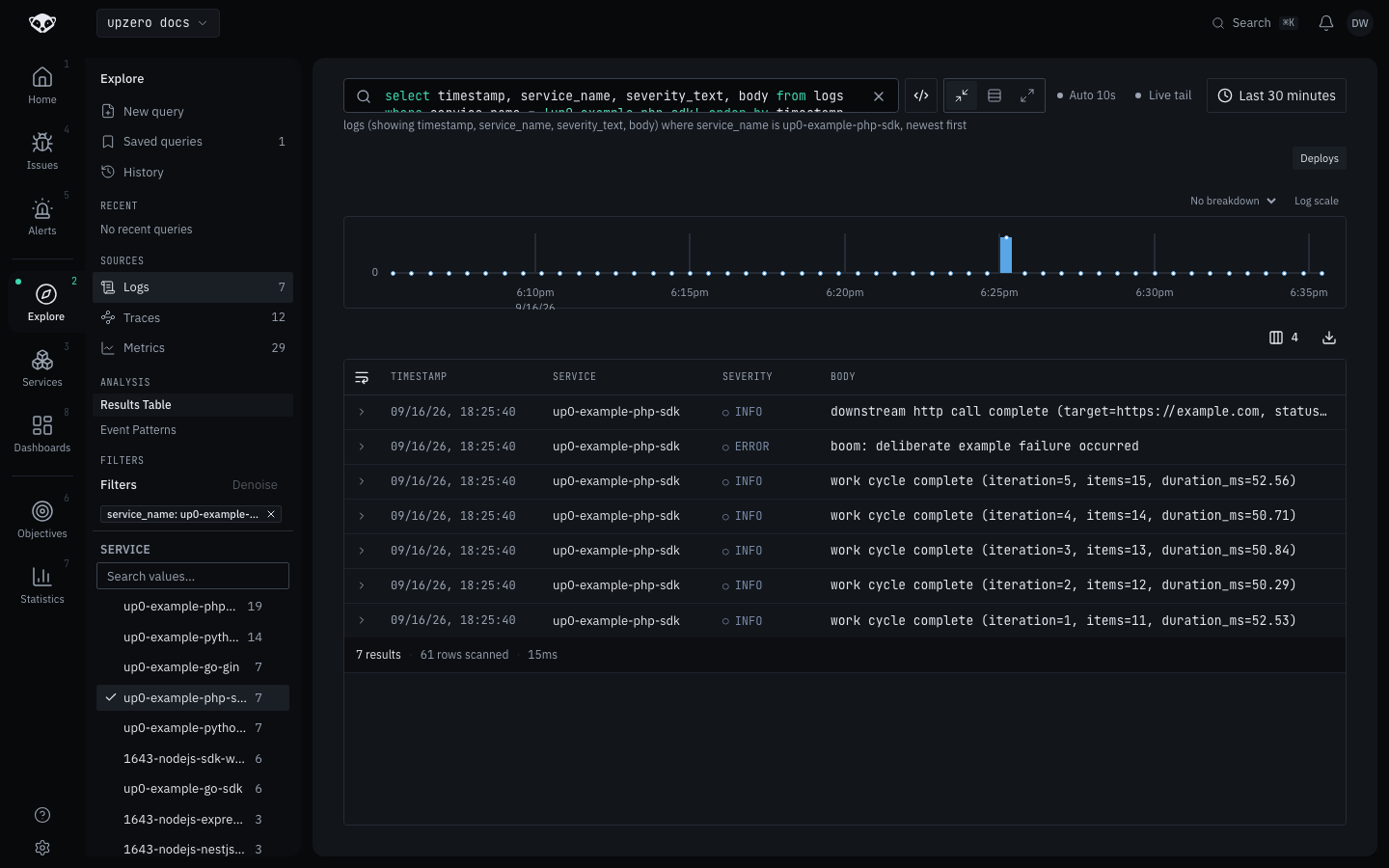Open the help question mark icon

click(42, 815)
